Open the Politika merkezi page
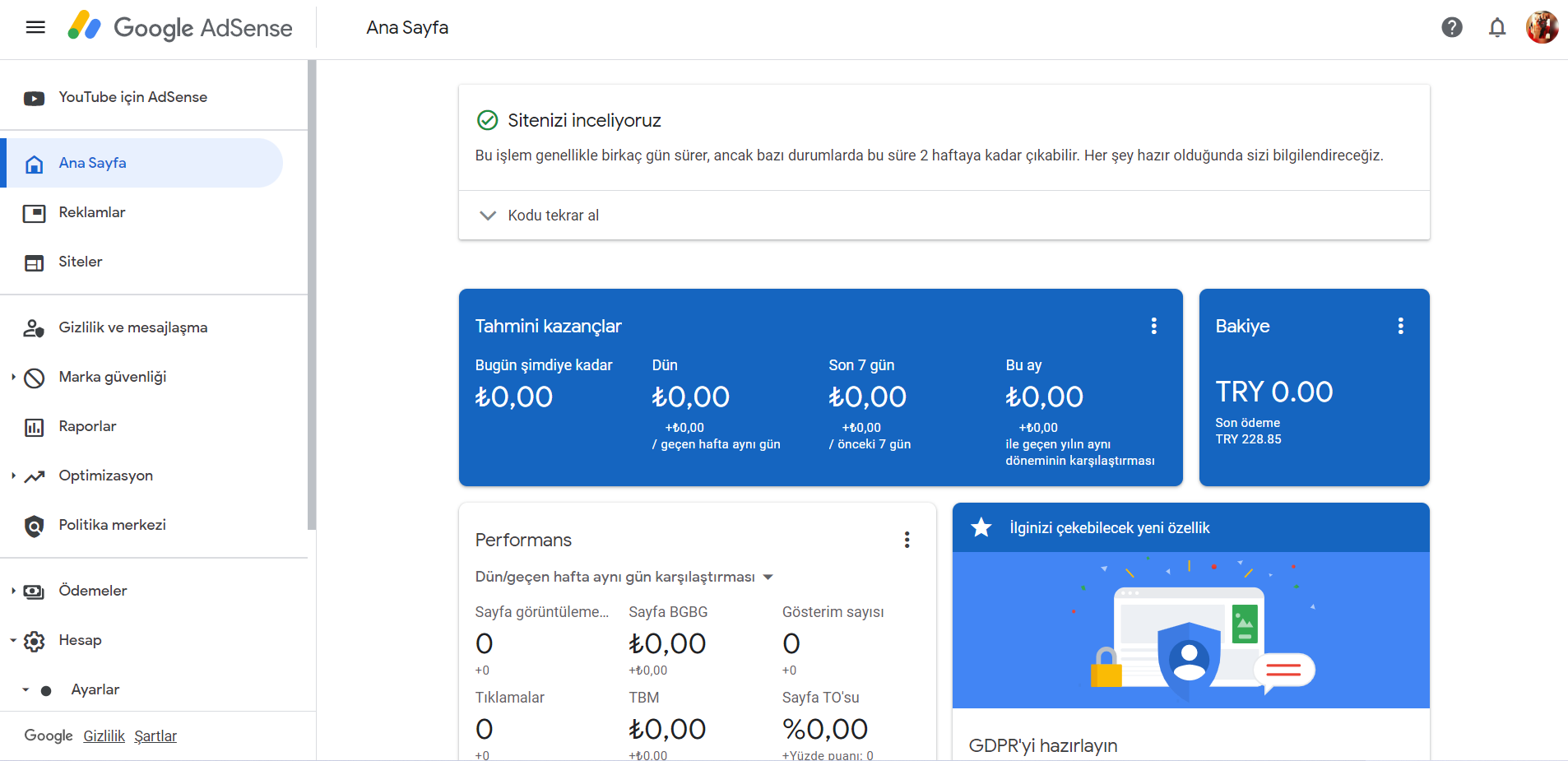 pos(112,525)
